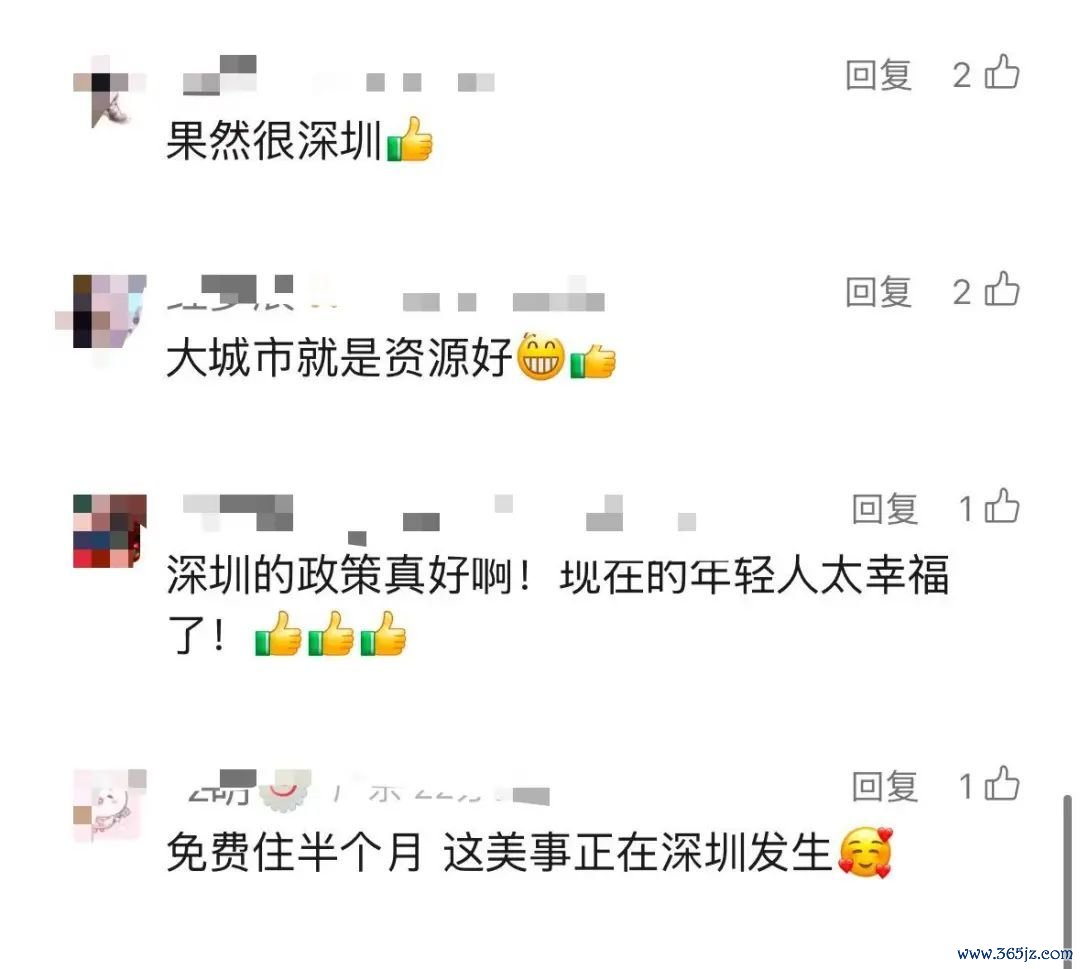Open fourth commenter's pink avatar
This screenshot has width=1080, height=969.
(x=110, y=806)
